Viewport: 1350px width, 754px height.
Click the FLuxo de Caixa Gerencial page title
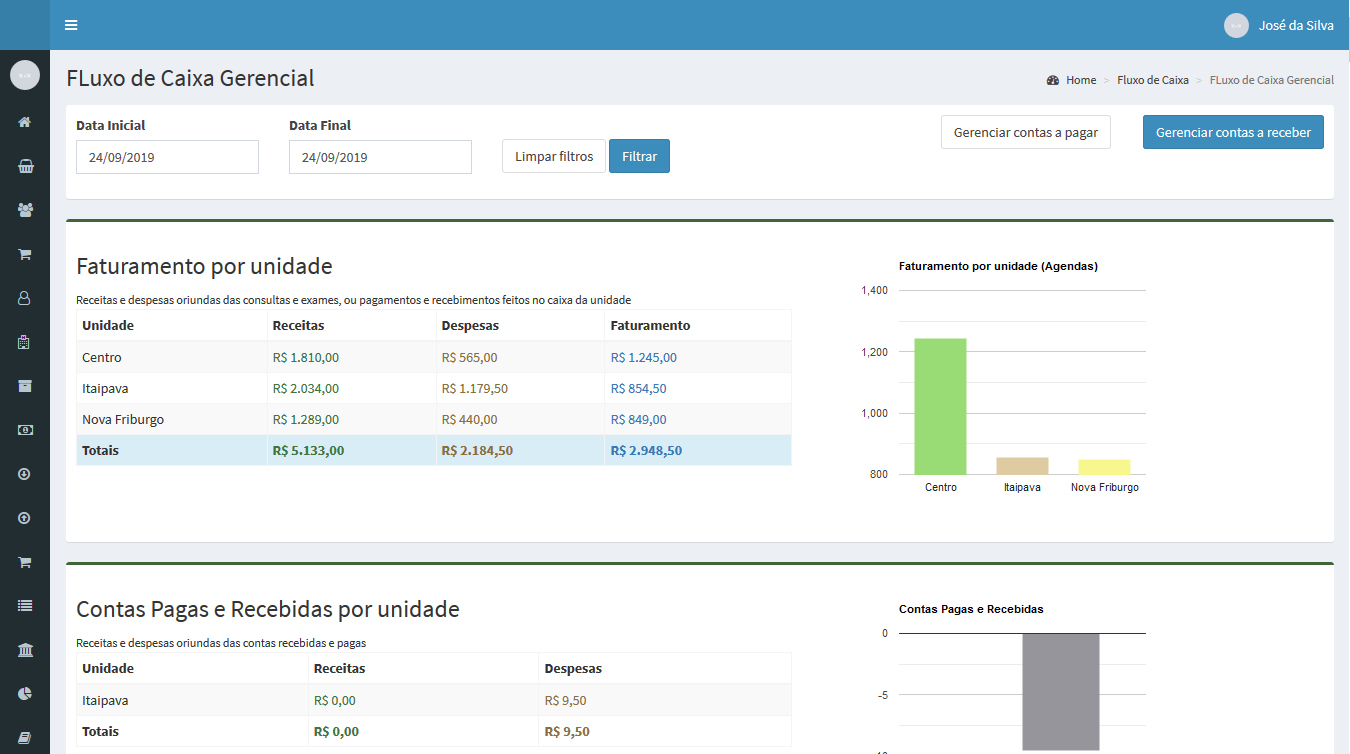coord(190,78)
